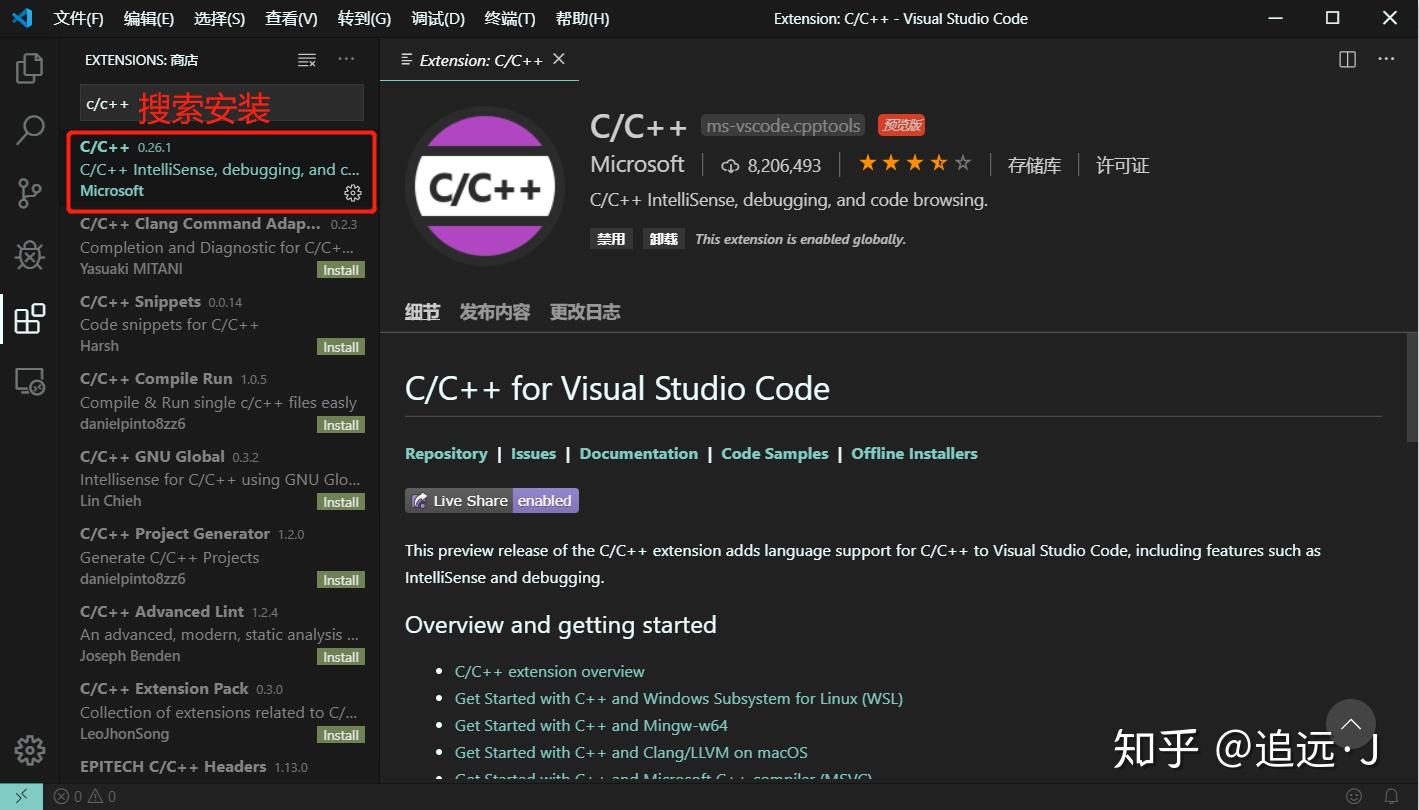Open the 编辑(E) menu
The image size is (1419, 810).
pos(148,18)
